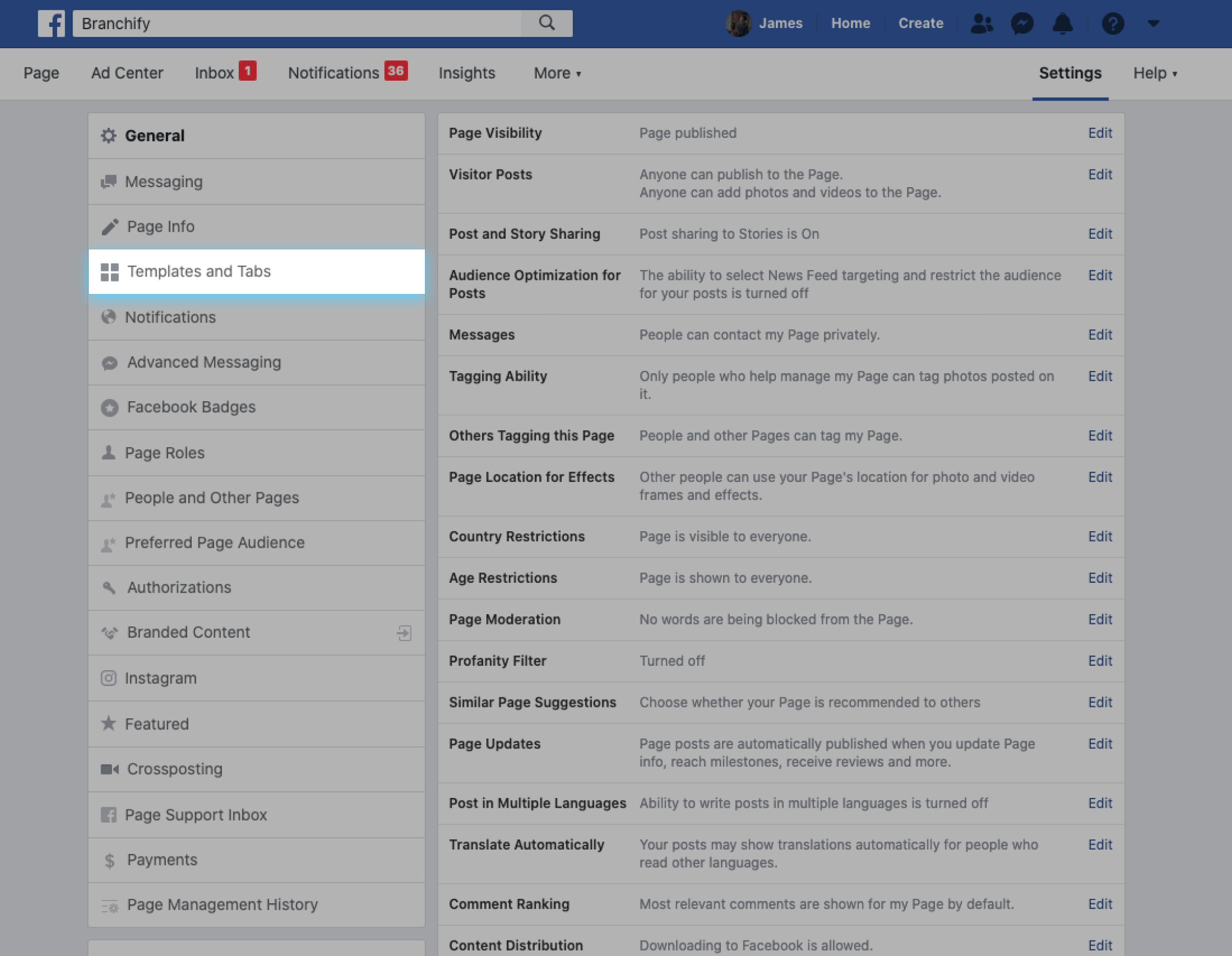The image size is (1232, 956).
Task: Click the Create link in header
Action: [921, 24]
